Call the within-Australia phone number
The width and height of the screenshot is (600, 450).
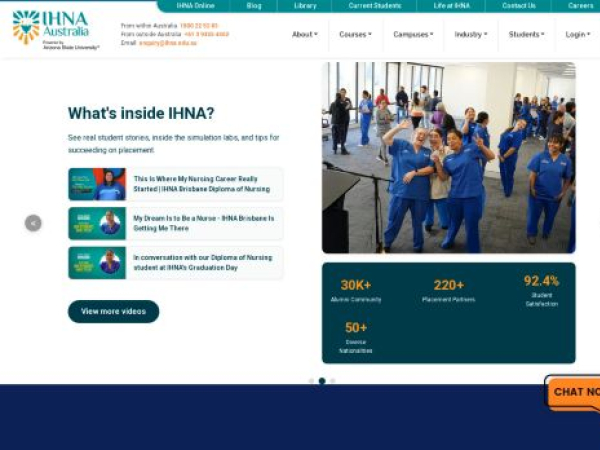pos(199,26)
